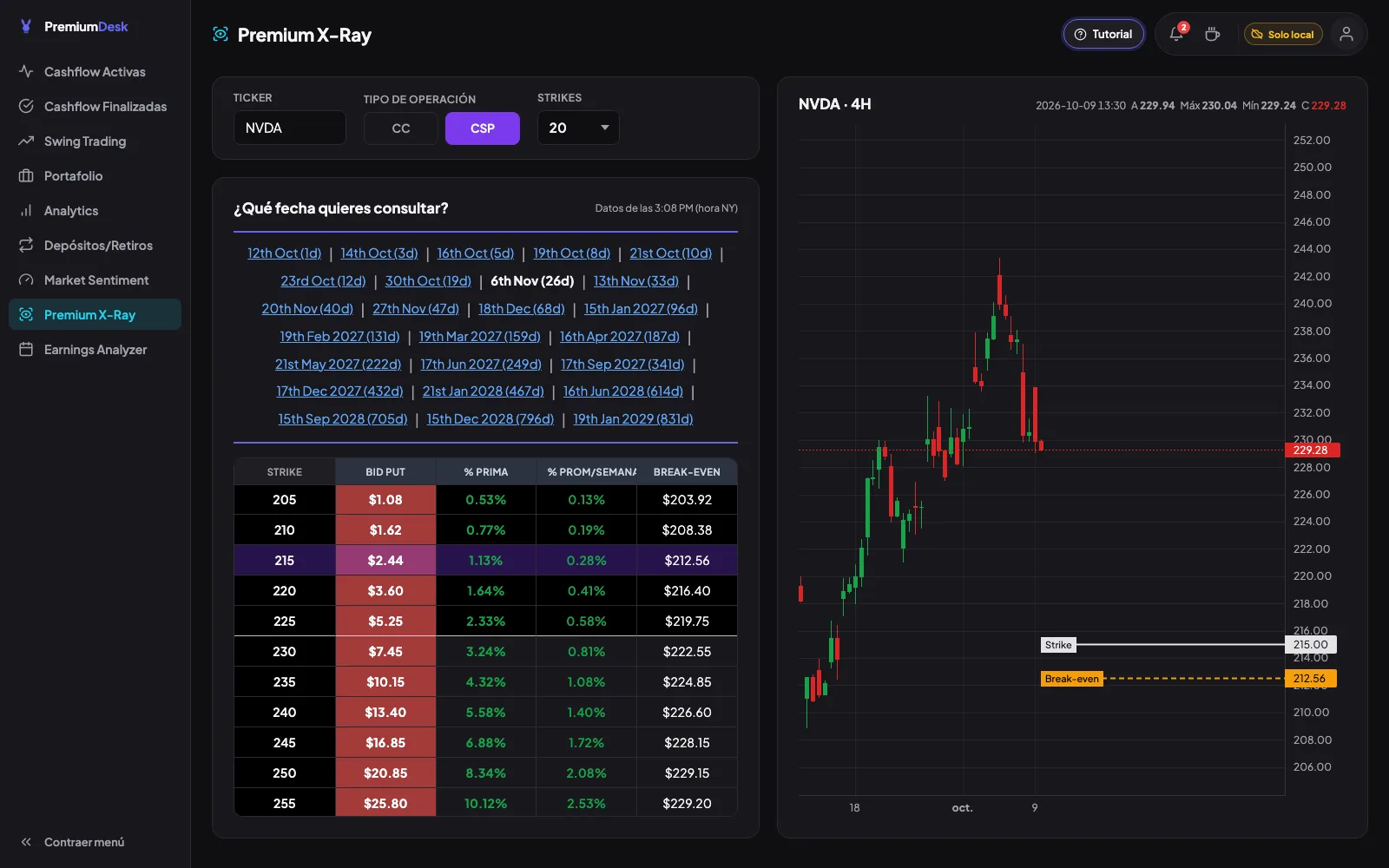Click the BREAK-EVEN column header
This screenshot has width=1389, height=868.
[687, 472]
